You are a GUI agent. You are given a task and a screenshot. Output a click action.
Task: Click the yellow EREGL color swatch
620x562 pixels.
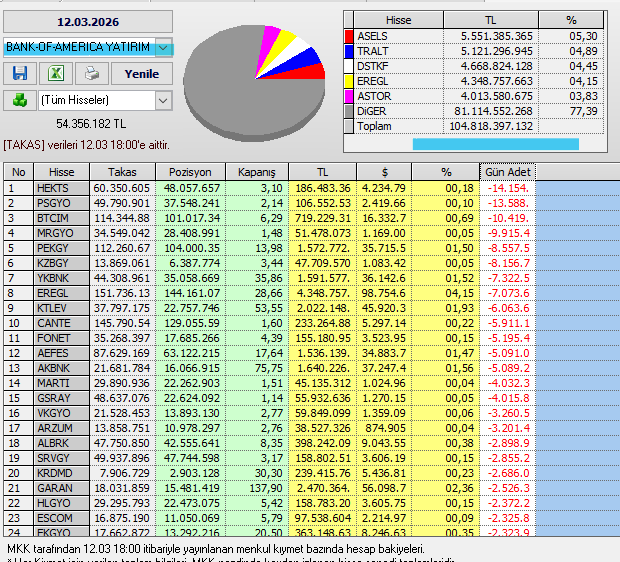click(x=349, y=81)
